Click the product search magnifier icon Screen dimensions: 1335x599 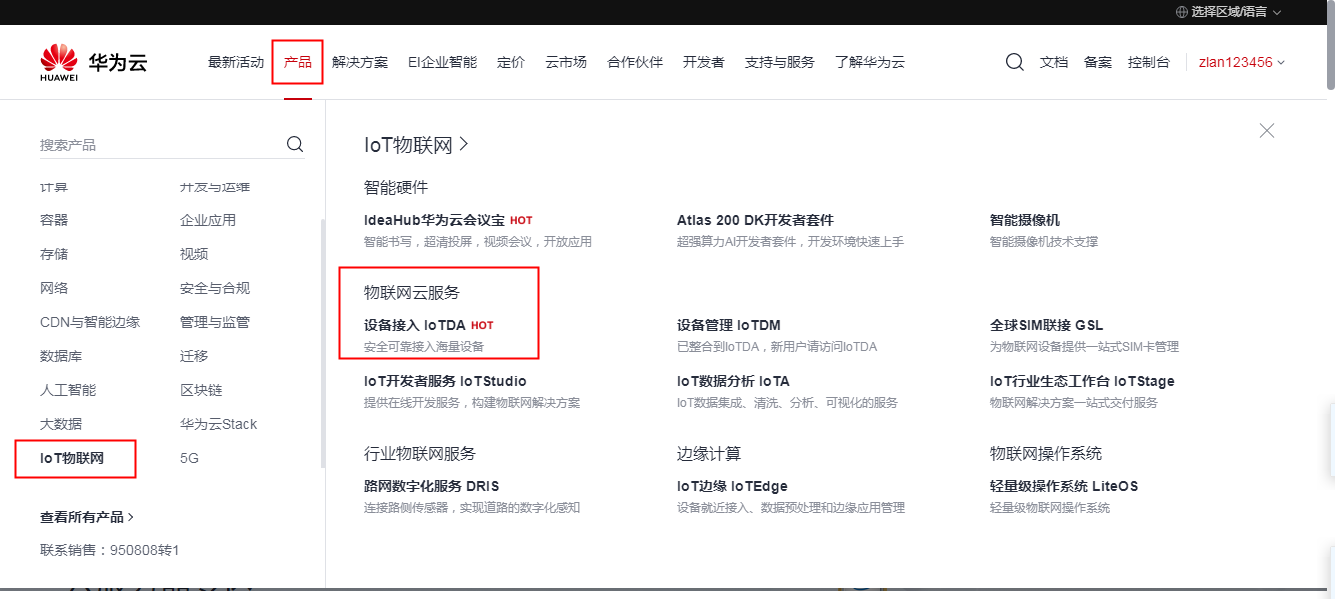point(295,144)
